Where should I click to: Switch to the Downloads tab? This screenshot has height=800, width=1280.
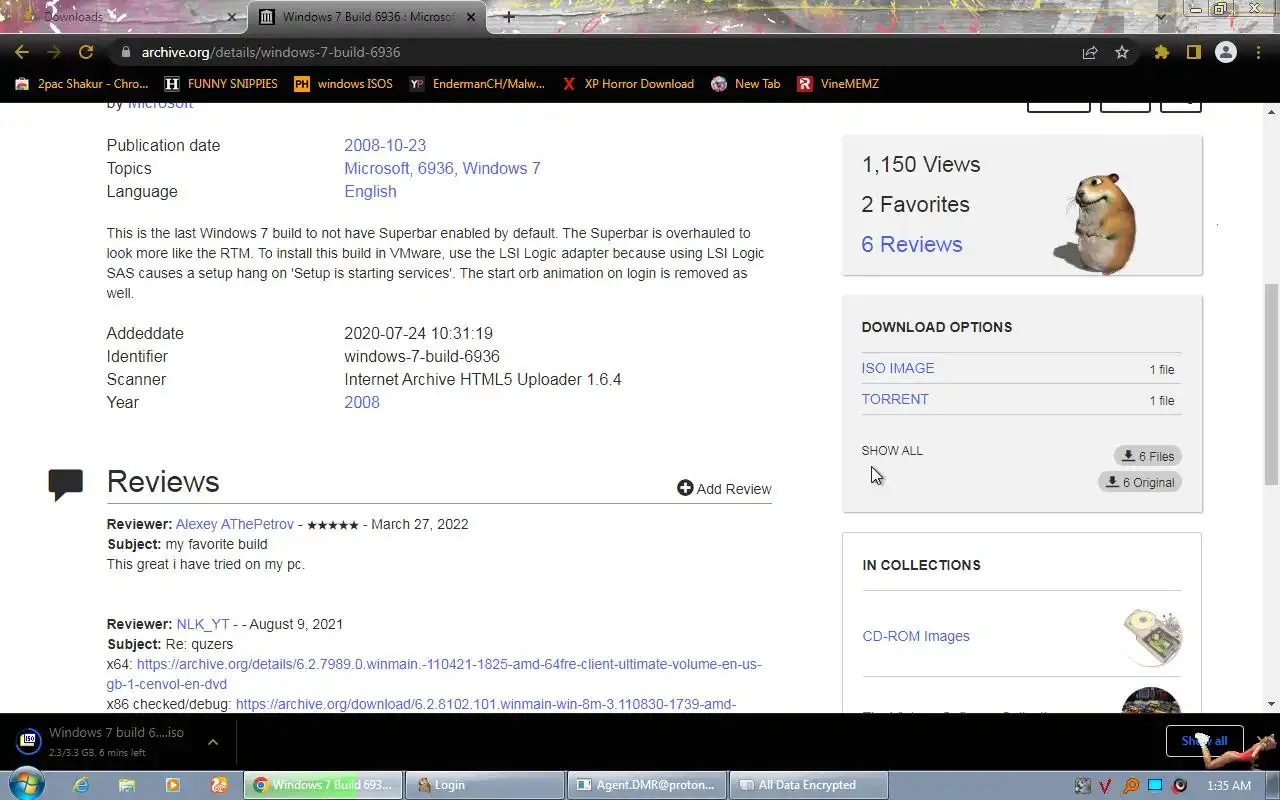pyautogui.click(x=130, y=17)
